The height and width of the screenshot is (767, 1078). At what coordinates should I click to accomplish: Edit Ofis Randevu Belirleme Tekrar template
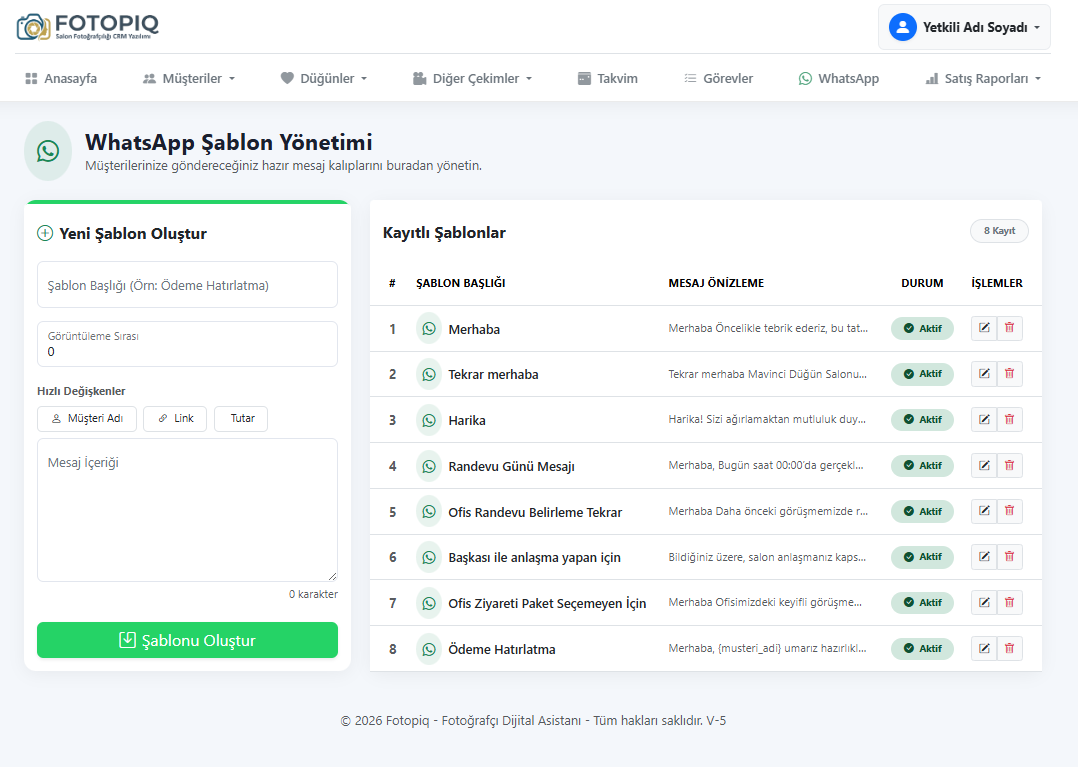pos(984,511)
